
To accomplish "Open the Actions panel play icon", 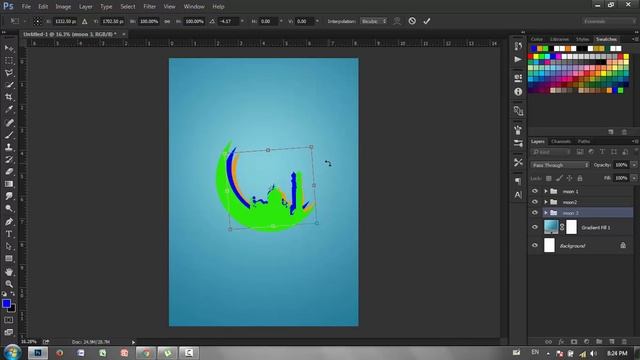I will (x=518, y=60).
